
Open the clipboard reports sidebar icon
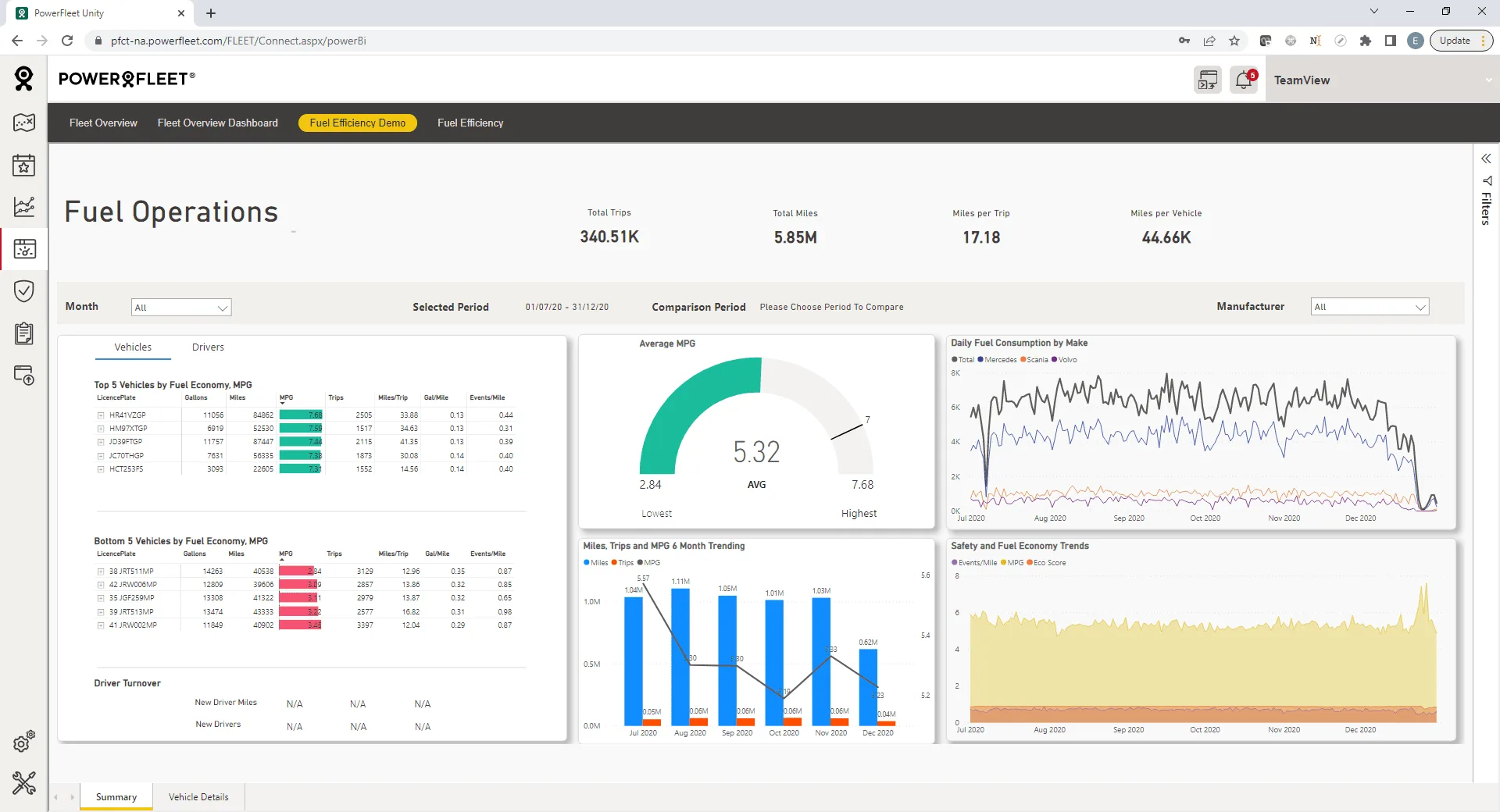click(x=24, y=333)
